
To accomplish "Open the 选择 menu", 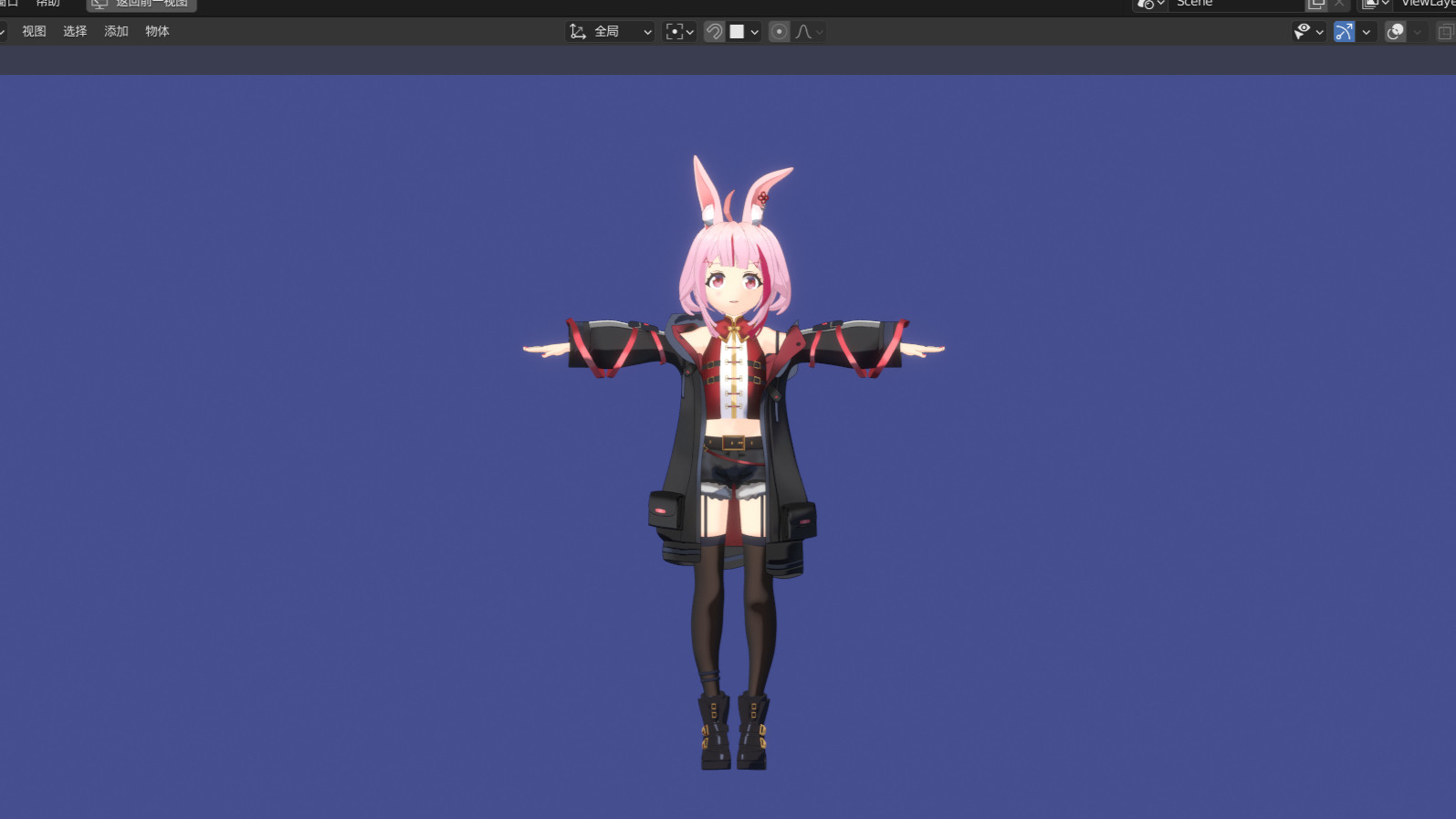I will click(x=75, y=31).
